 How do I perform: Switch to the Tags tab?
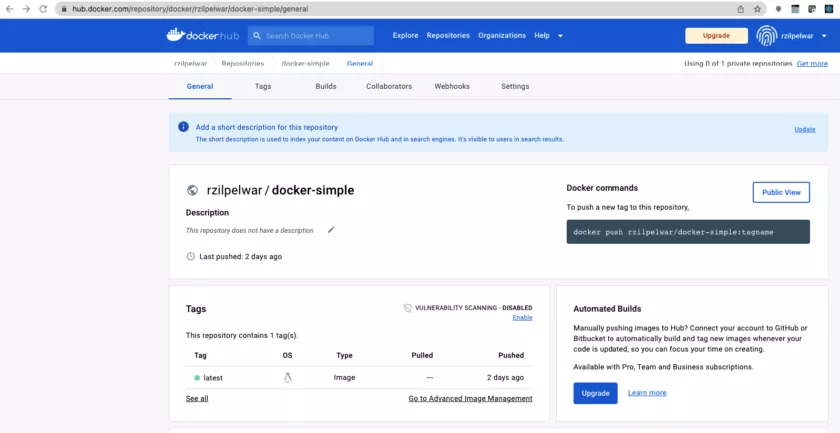262,86
